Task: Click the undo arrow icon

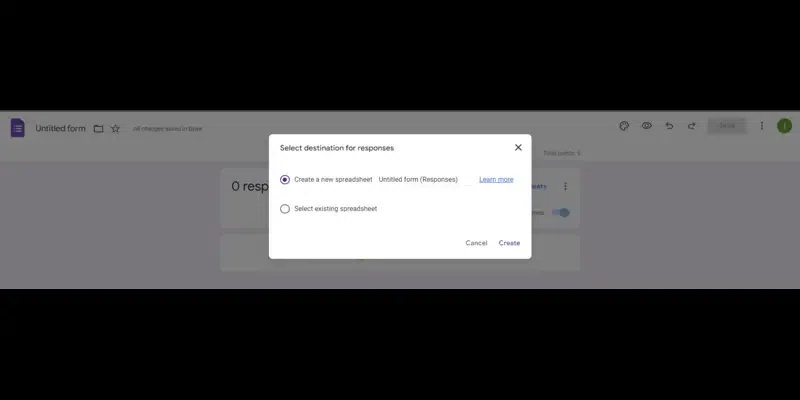Action: (669, 126)
